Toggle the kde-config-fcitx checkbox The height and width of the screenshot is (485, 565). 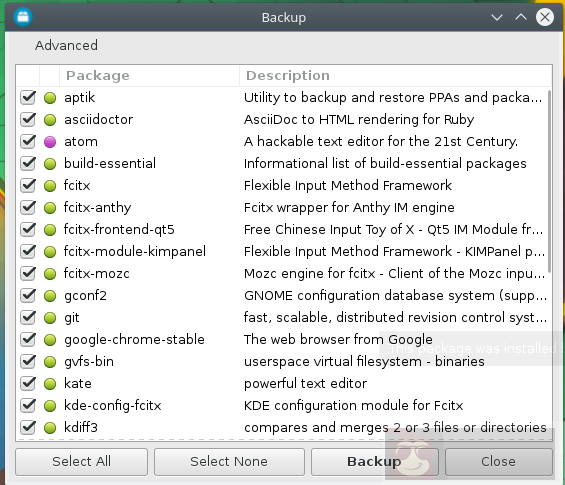click(x=28, y=405)
